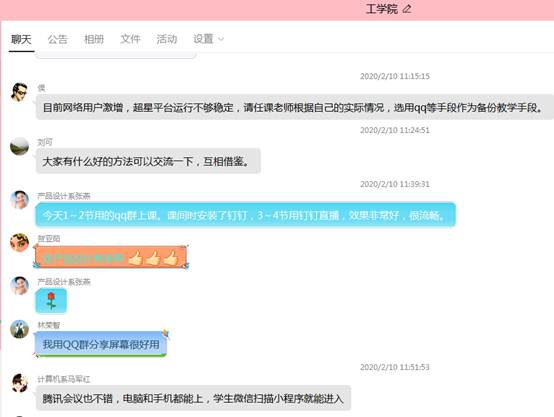Open the 公告 tab

(58, 39)
